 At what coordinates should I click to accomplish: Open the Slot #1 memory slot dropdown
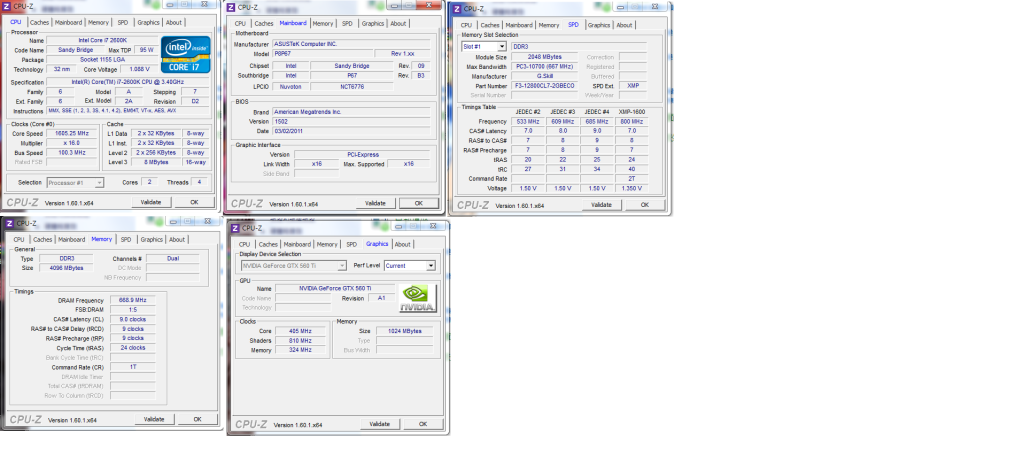502,47
